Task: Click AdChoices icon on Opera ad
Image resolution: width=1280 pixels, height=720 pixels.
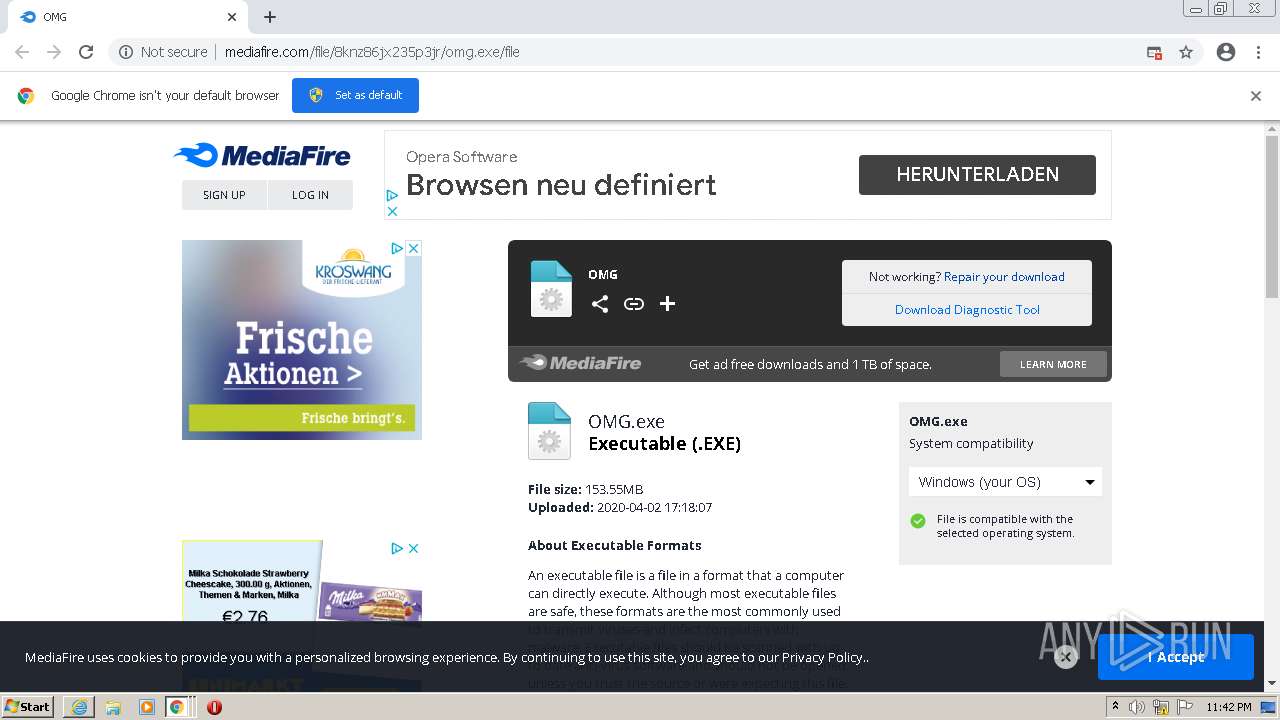Action: click(x=393, y=196)
